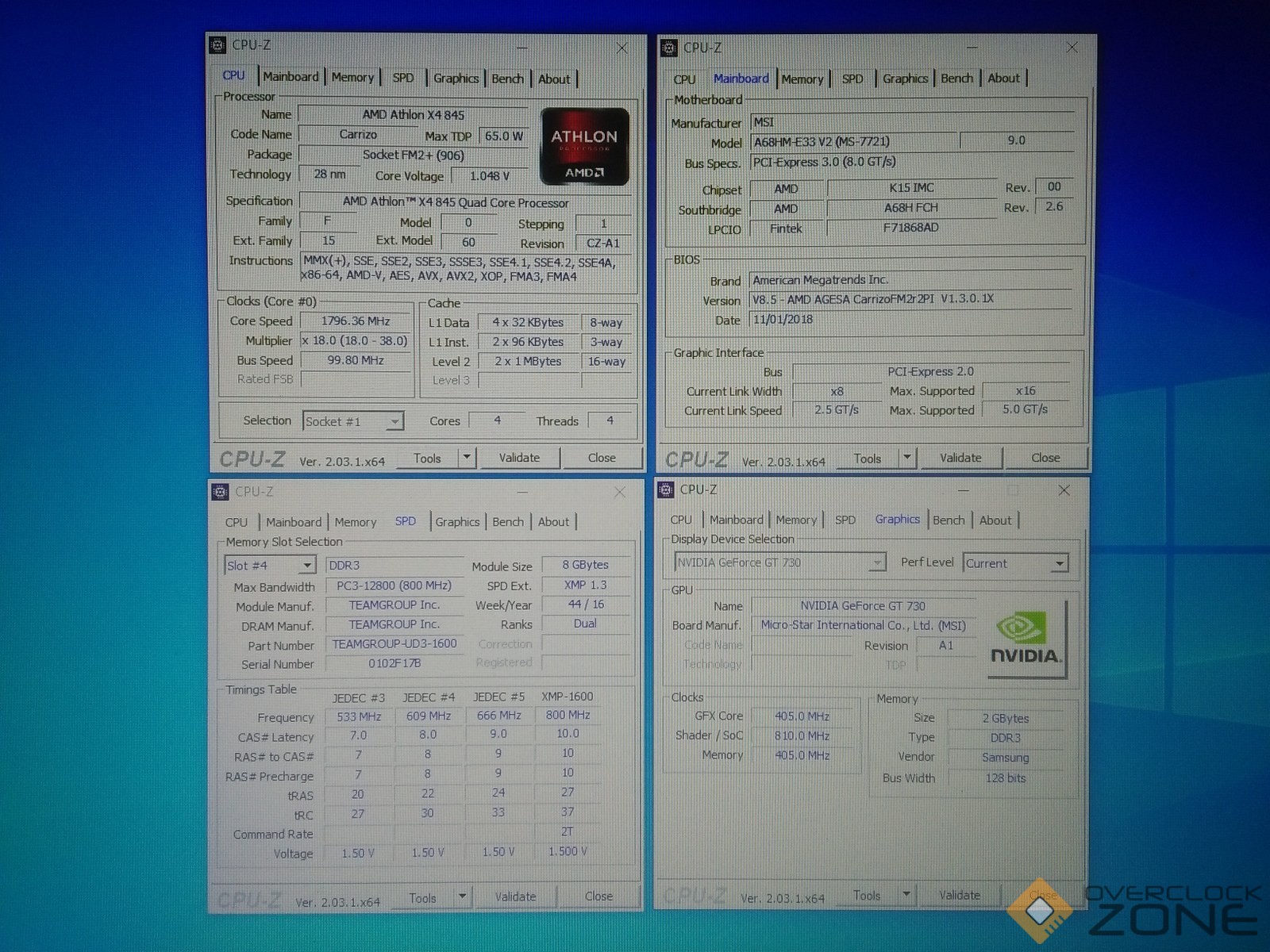This screenshot has height=952, width=1270.
Task: Close the CPU window with X
Action: [622, 48]
